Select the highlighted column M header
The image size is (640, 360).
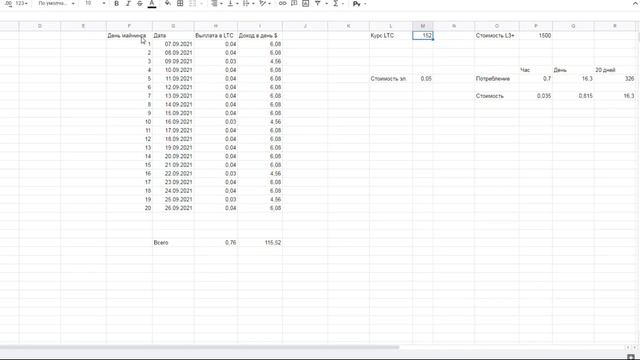tap(422, 26)
